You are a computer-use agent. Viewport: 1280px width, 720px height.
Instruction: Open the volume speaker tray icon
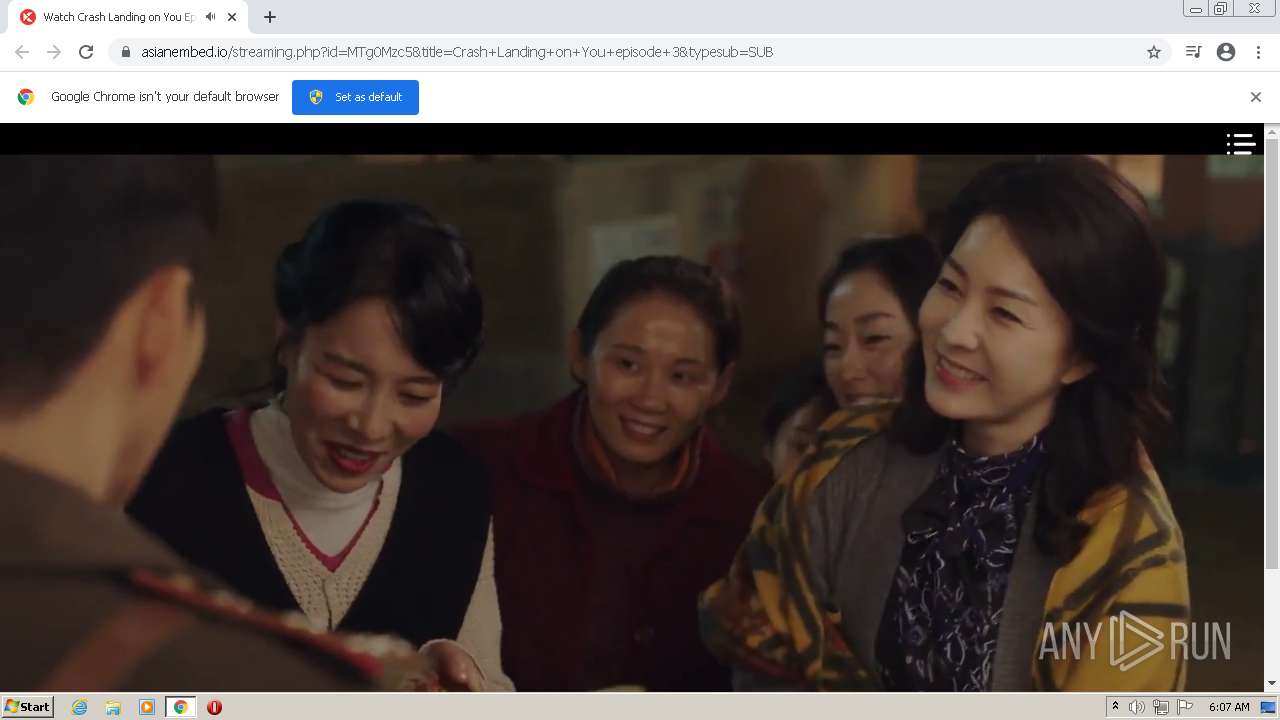(1137, 707)
